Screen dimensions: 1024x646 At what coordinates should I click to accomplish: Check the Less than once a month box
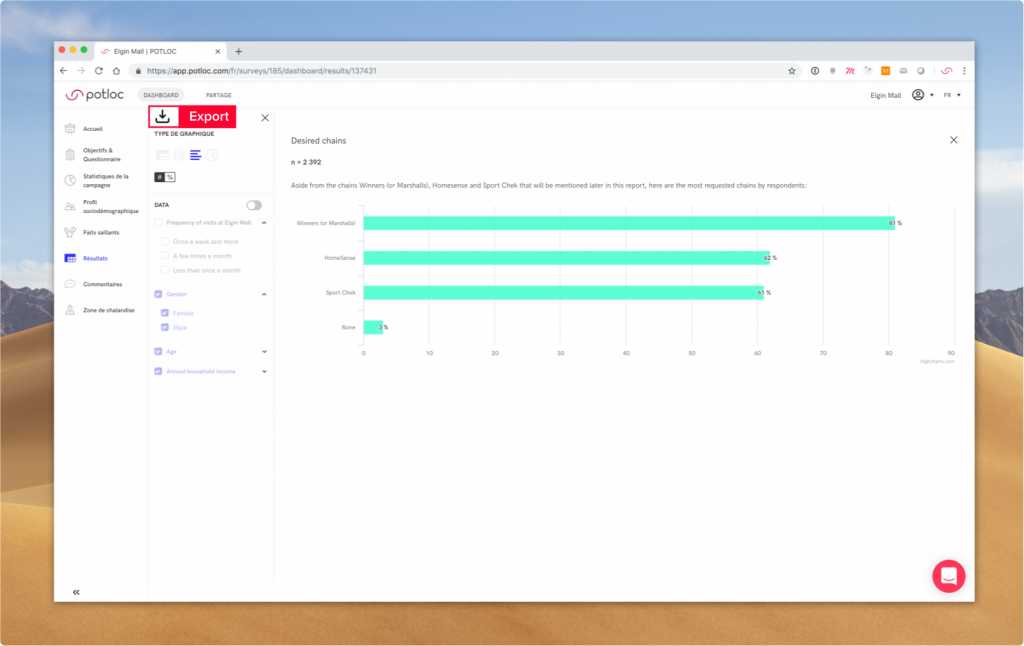[165, 270]
